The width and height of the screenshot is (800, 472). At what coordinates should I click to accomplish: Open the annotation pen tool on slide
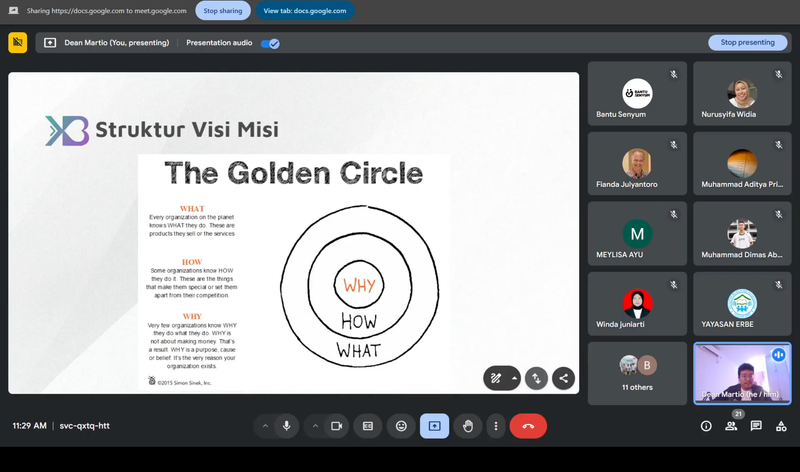pyautogui.click(x=495, y=379)
